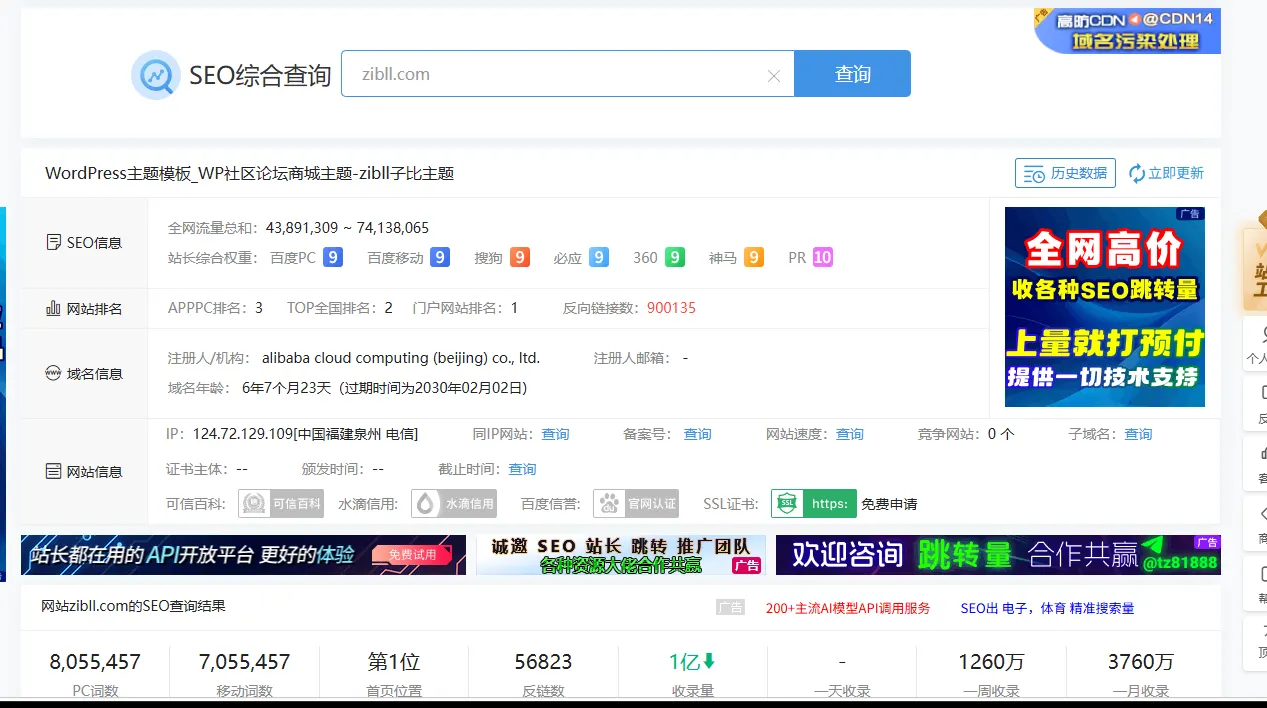Image resolution: width=1267 pixels, height=708 pixels.
Task: Click the 首页位置 第1位 value
Action: (394, 662)
